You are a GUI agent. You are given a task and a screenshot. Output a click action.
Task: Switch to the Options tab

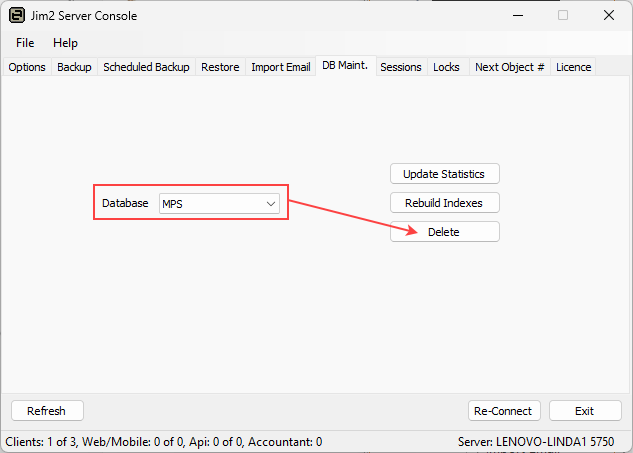[27, 67]
